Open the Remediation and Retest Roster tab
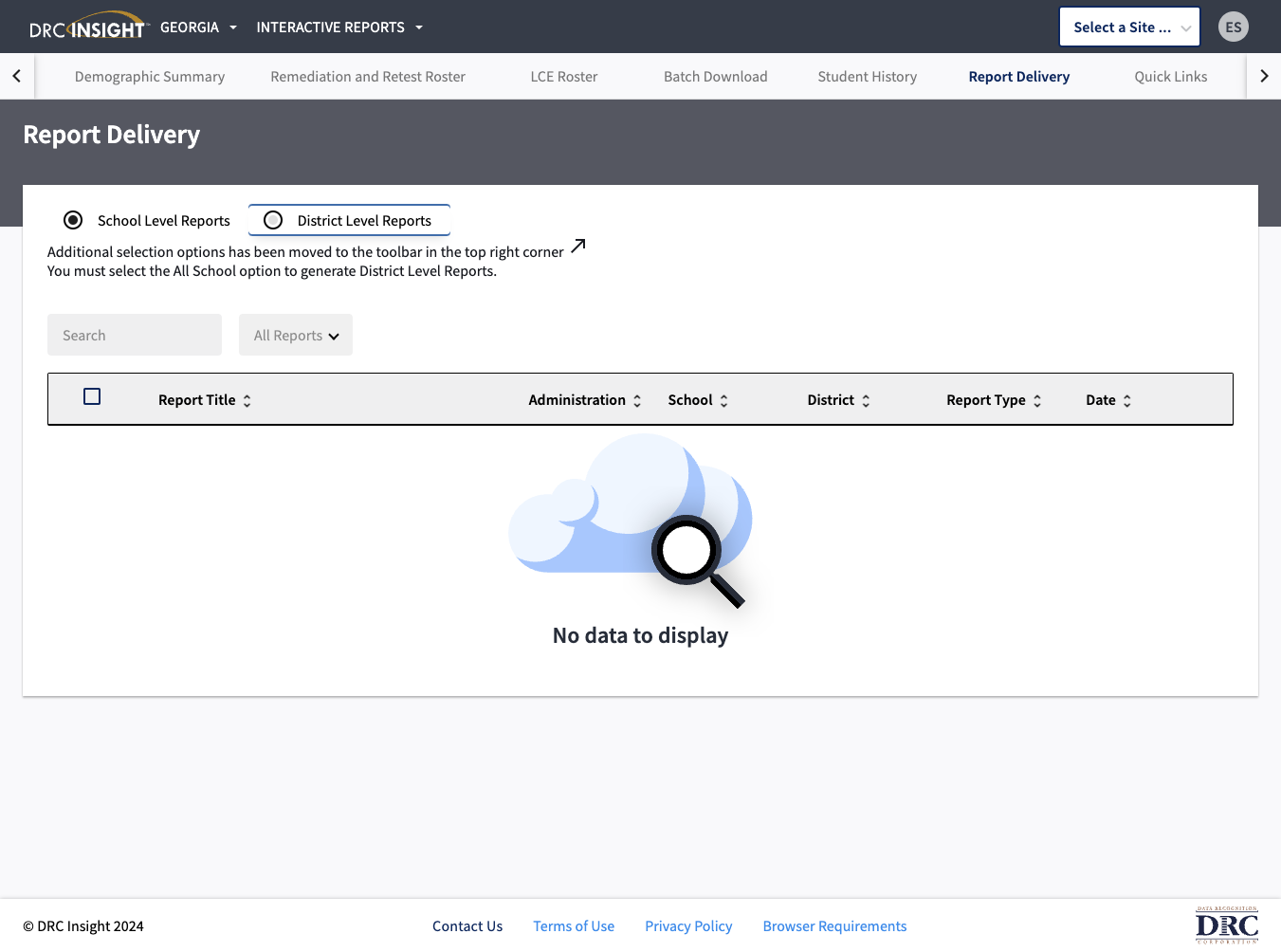The width and height of the screenshot is (1281, 952). pyautogui.click(x=368, y=76)
